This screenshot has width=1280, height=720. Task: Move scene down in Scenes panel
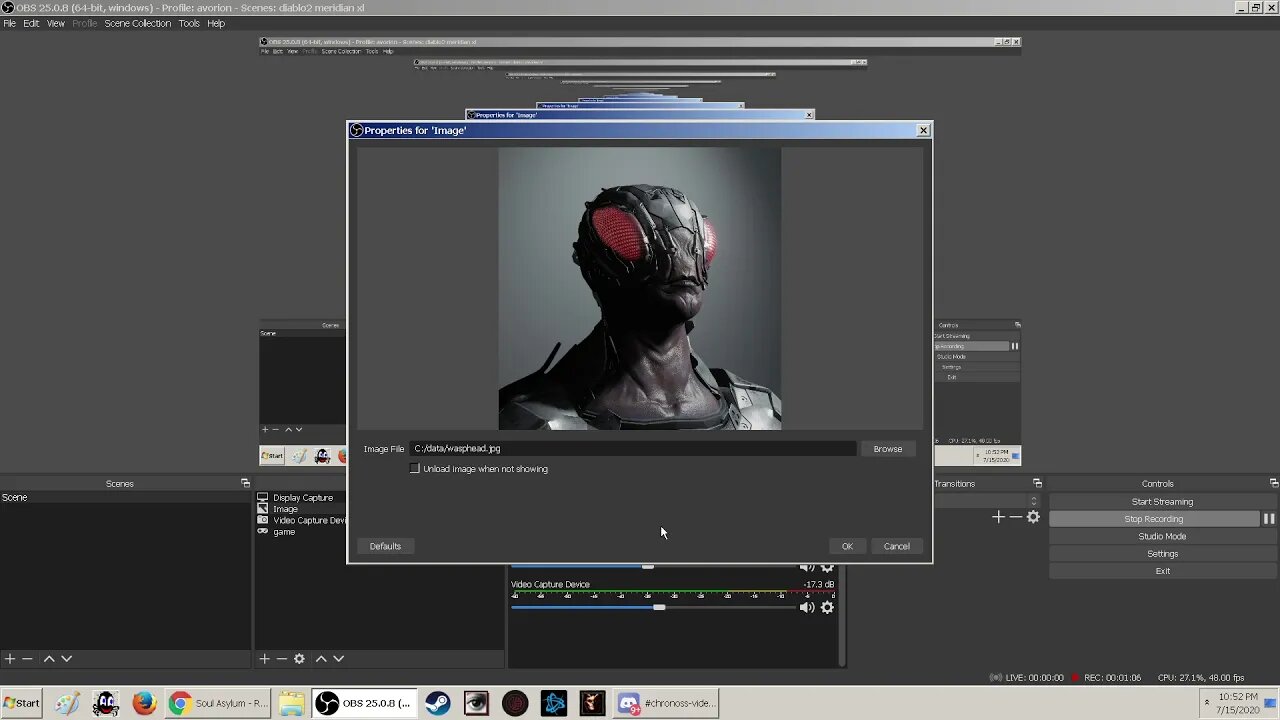point(67,659)
